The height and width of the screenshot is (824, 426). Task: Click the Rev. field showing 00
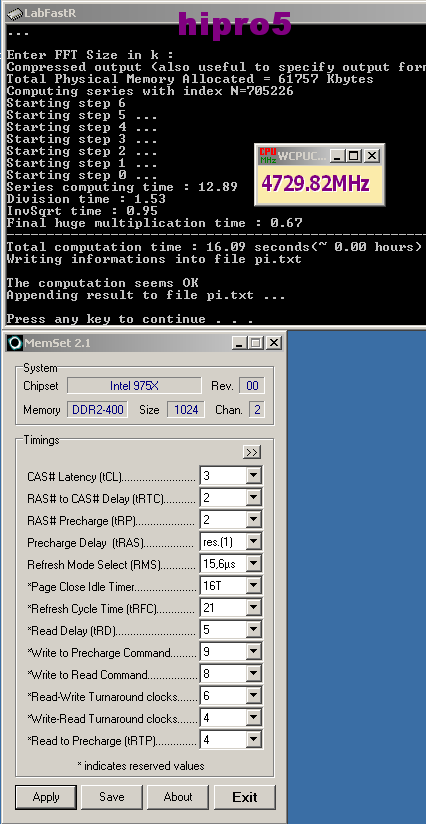[x=252, y=385]
